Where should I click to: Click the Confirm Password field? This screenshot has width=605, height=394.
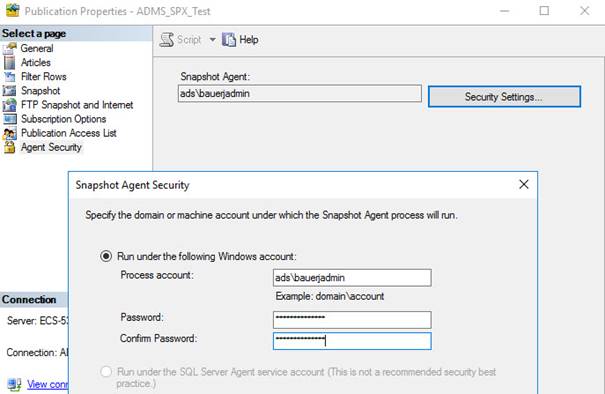tap(352, 341)
